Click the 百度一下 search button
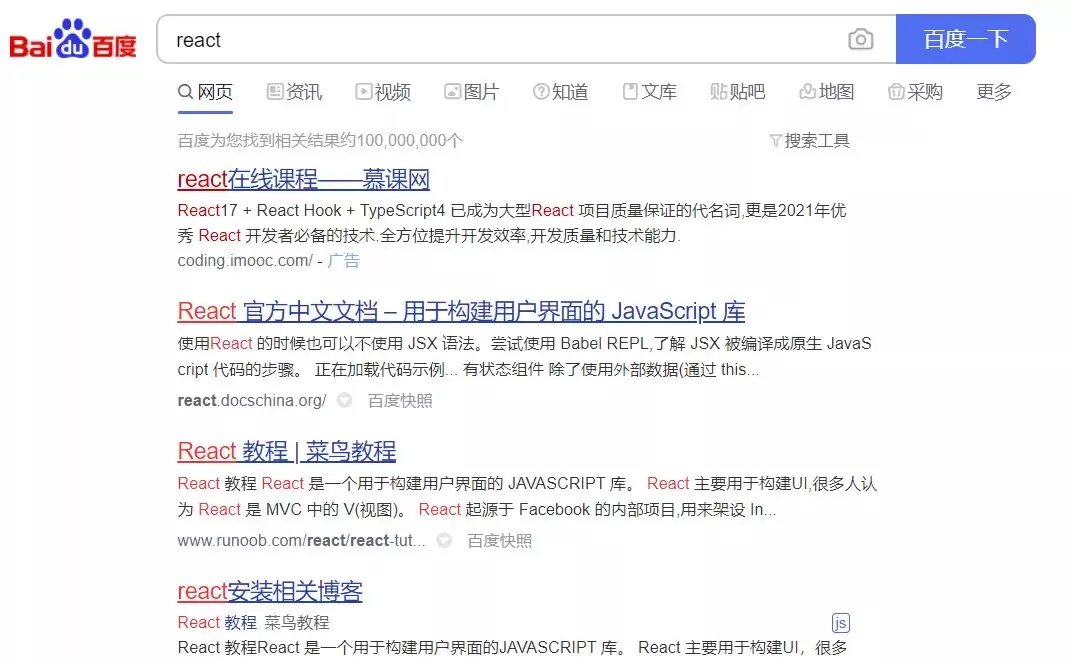The height and width of the screenshot is (660, 1073). point(966,39)
